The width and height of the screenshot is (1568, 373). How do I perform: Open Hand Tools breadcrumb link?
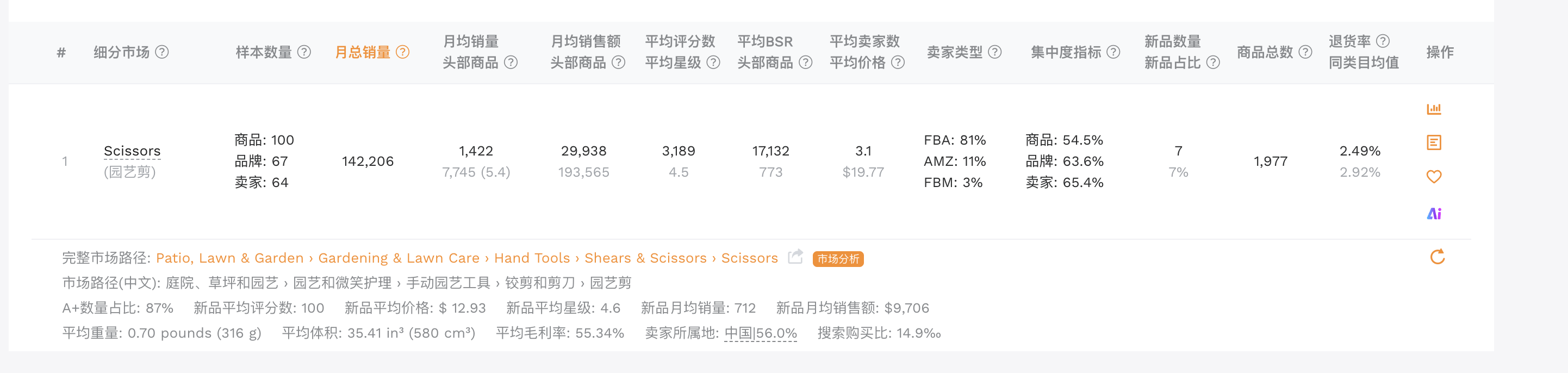(x=531, y=258)
